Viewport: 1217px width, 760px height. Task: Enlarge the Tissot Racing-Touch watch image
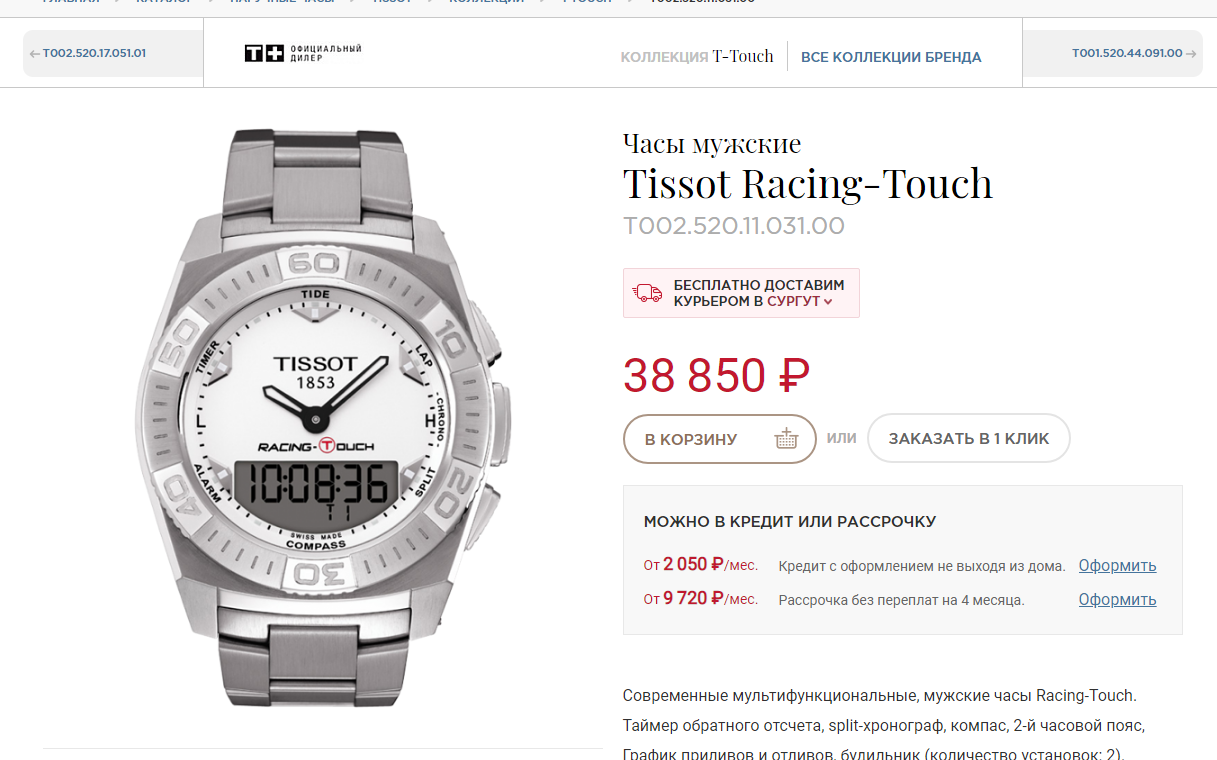324,418
